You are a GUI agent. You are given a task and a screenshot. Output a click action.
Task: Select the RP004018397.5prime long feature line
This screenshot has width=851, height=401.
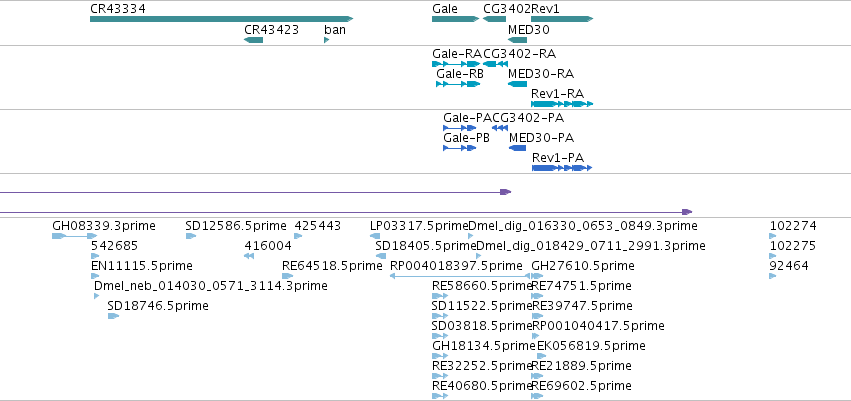tap(460, 276)
